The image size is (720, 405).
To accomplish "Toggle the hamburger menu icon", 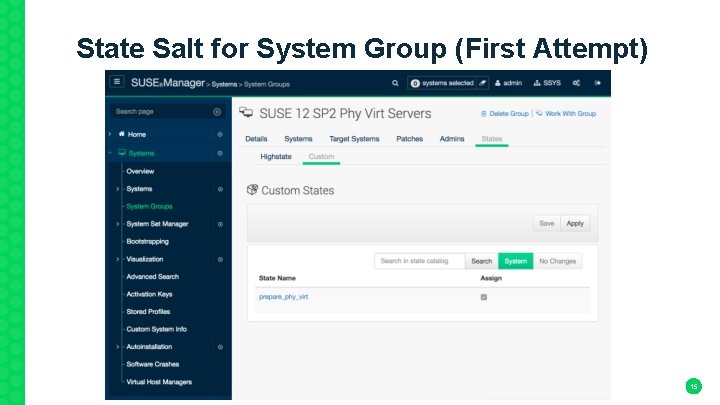I will pyautogui.click(x=117, y=82).
